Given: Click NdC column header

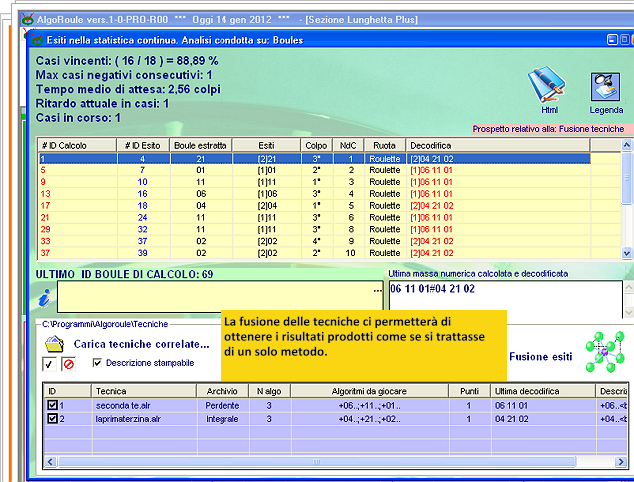Looking at the screenshot, I should tap(348, 145).
